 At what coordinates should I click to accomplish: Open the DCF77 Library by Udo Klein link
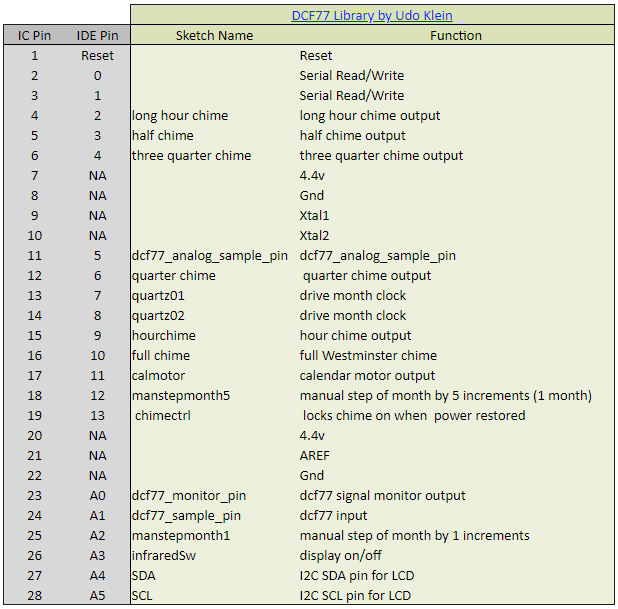(372, 15)
